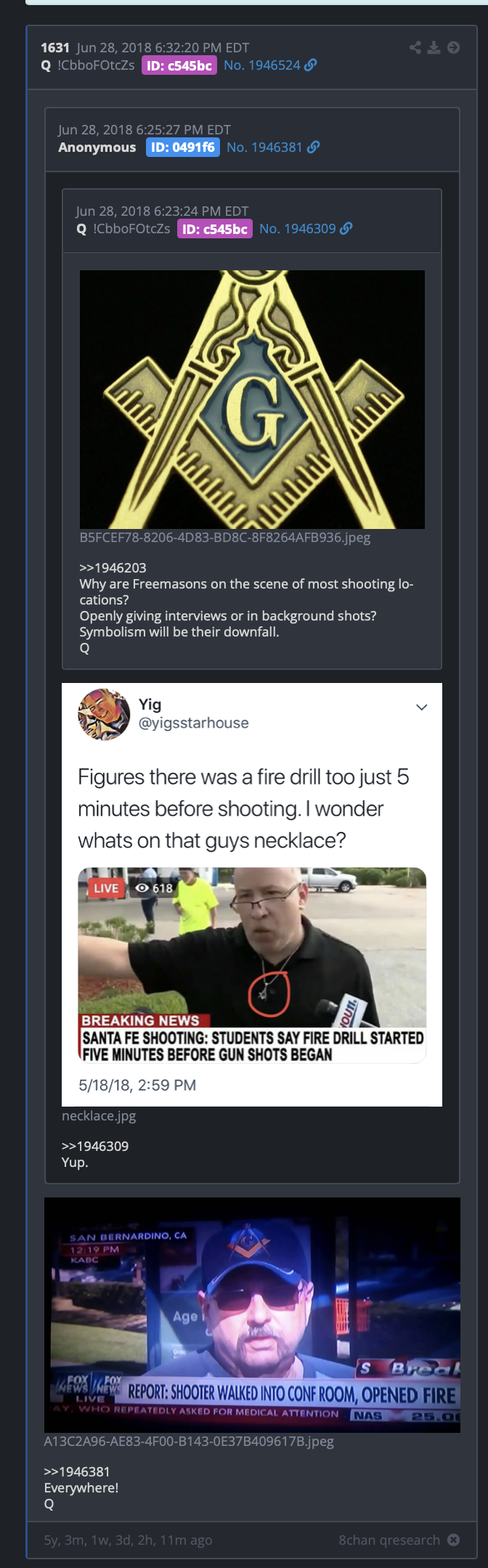Screen dimensions: 488x1568
Task: Click the >>1946203 reply reference
Action: pyautogui.click(x=113, y=568)
